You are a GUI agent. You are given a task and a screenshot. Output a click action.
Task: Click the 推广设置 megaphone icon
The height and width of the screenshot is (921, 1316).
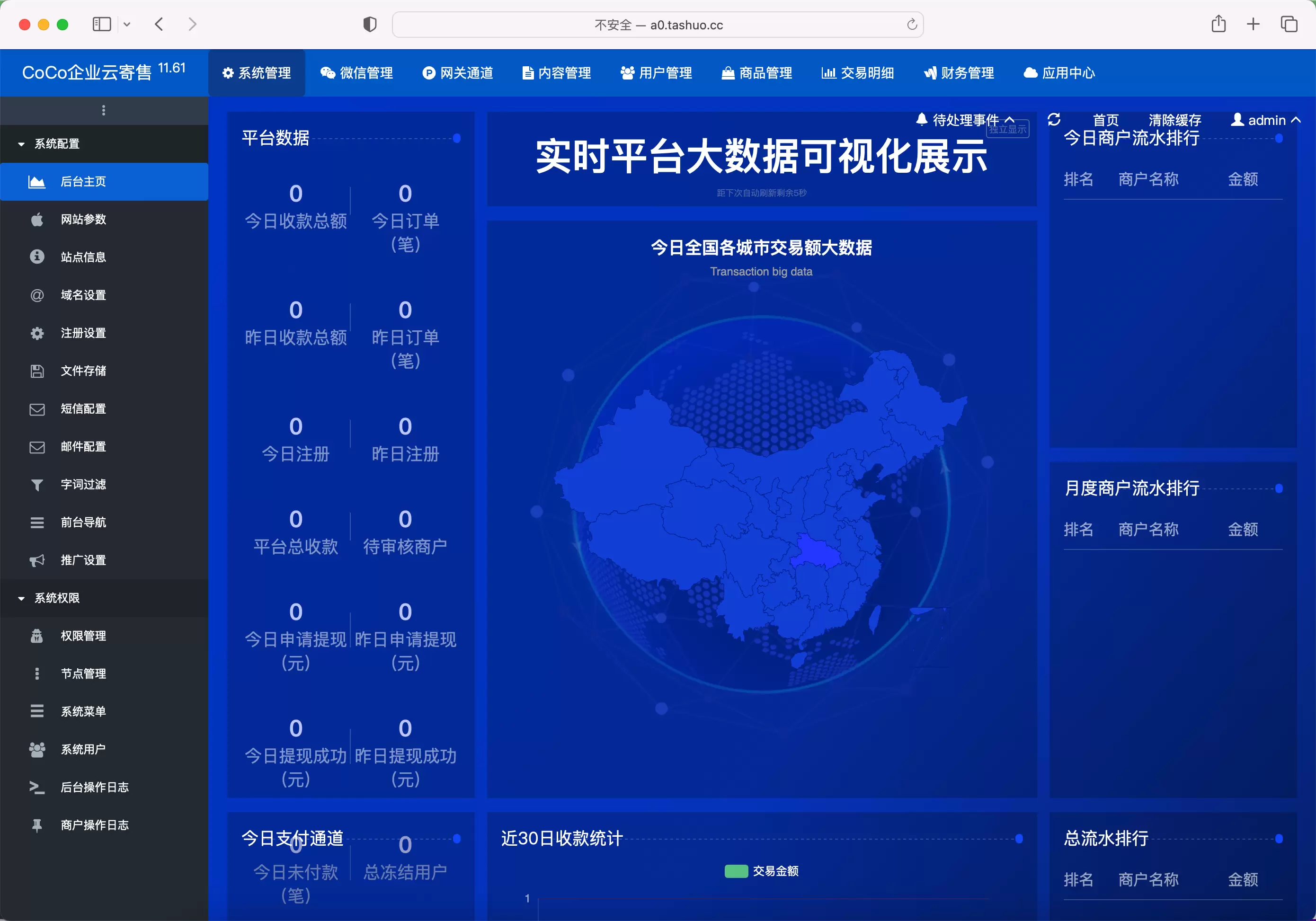point(36,560)
